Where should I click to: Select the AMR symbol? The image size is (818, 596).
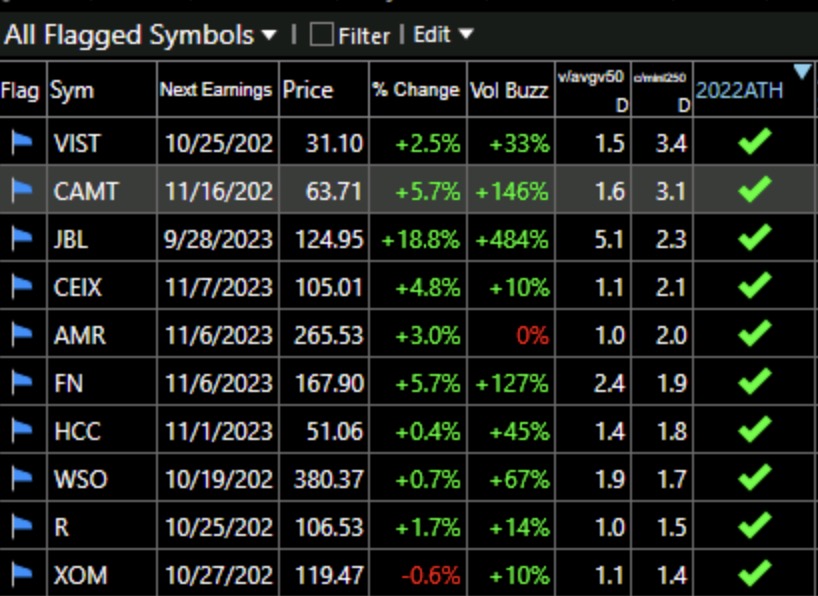click(x=80, y=335)
